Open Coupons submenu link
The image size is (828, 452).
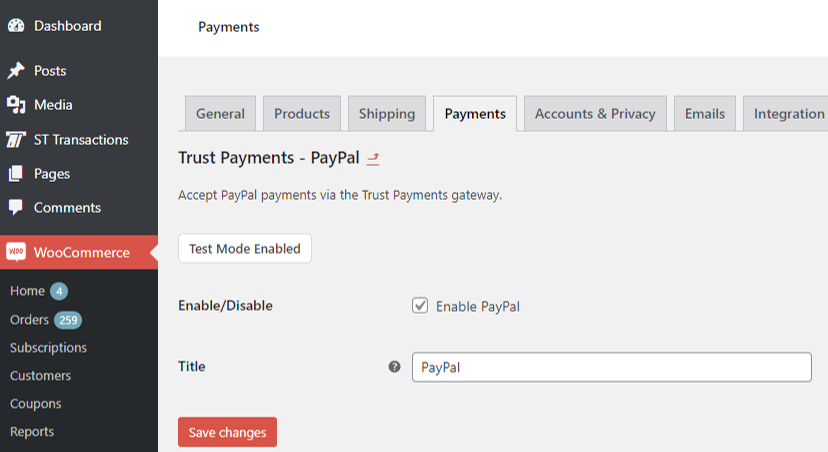[36, 403]
